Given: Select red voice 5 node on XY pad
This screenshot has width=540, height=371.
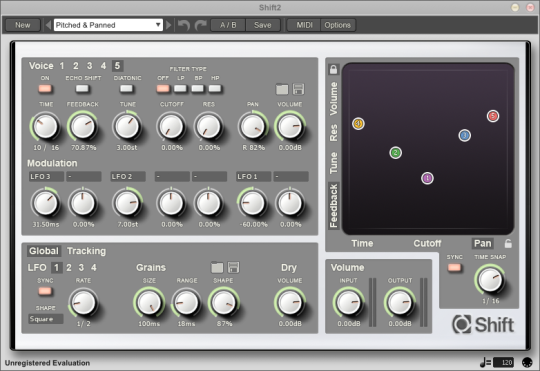Looking at the screenshot, I should point(493,116).
